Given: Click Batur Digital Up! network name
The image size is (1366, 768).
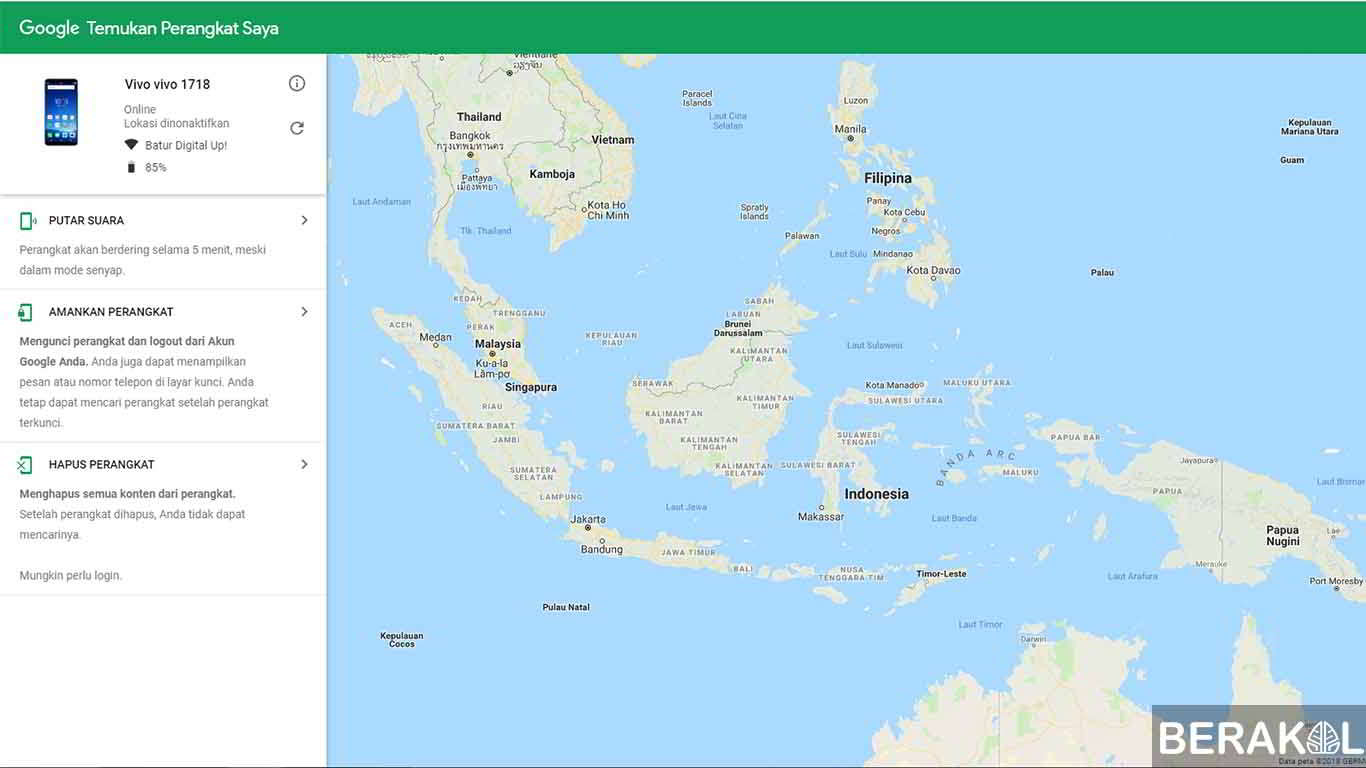Looking at the screenshot, I should (186, 145).
